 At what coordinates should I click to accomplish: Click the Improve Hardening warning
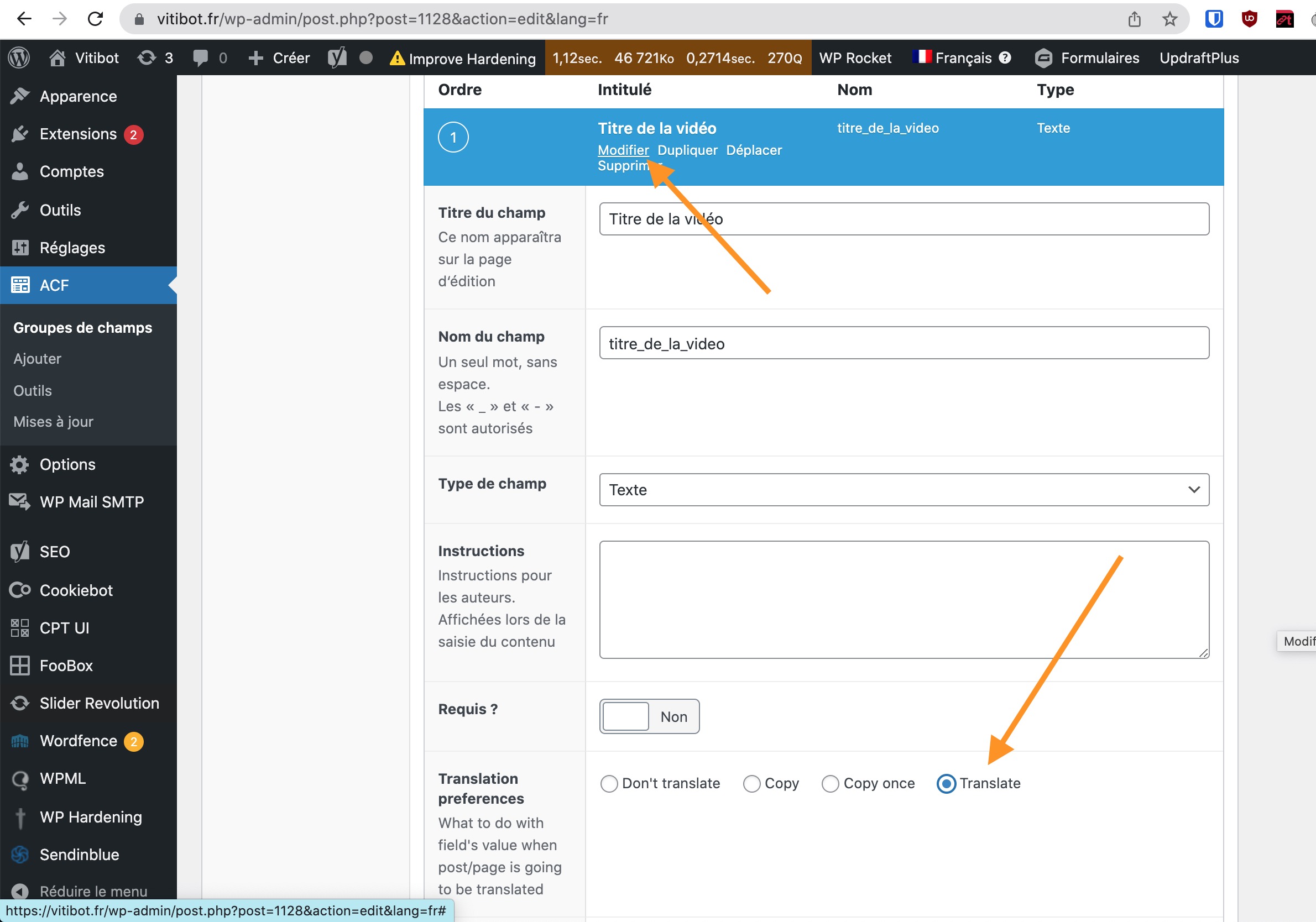[463, 58]
